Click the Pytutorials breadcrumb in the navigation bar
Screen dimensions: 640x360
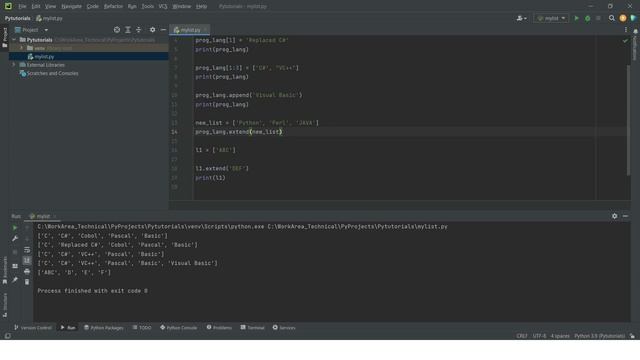tap(18, 18)
